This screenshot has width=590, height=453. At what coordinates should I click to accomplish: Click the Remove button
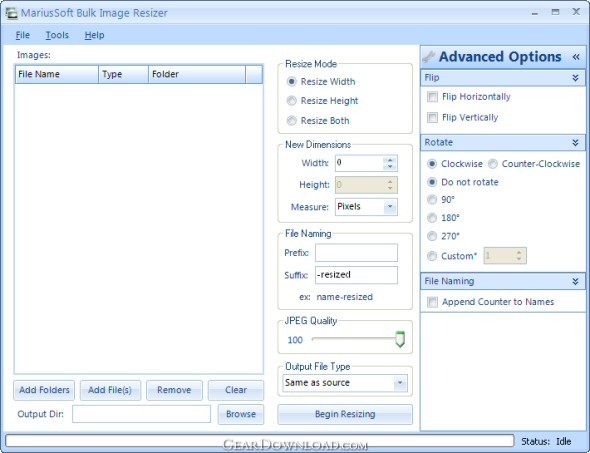point(174,390)
